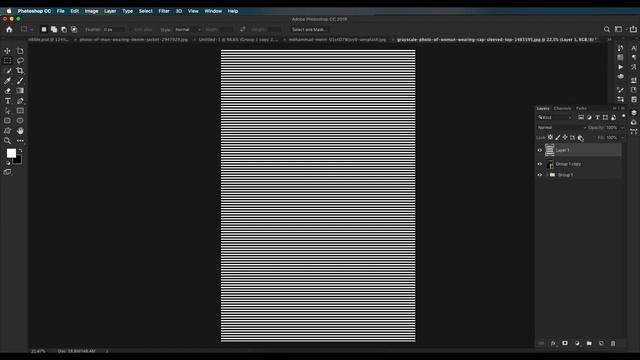Toggle lock all padlock icon

tap(580, 138)
